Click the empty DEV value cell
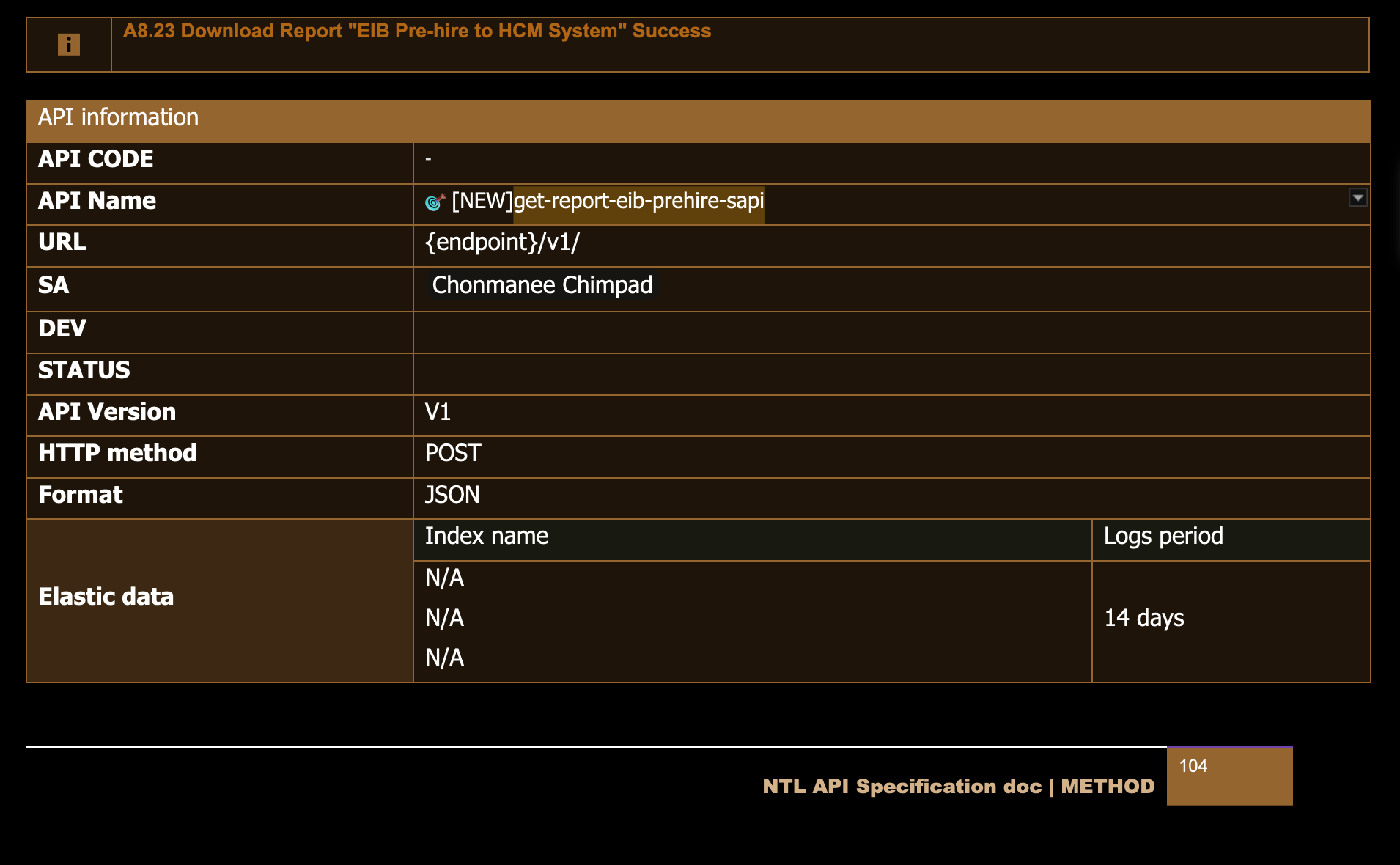 click(x=891, y=332)
